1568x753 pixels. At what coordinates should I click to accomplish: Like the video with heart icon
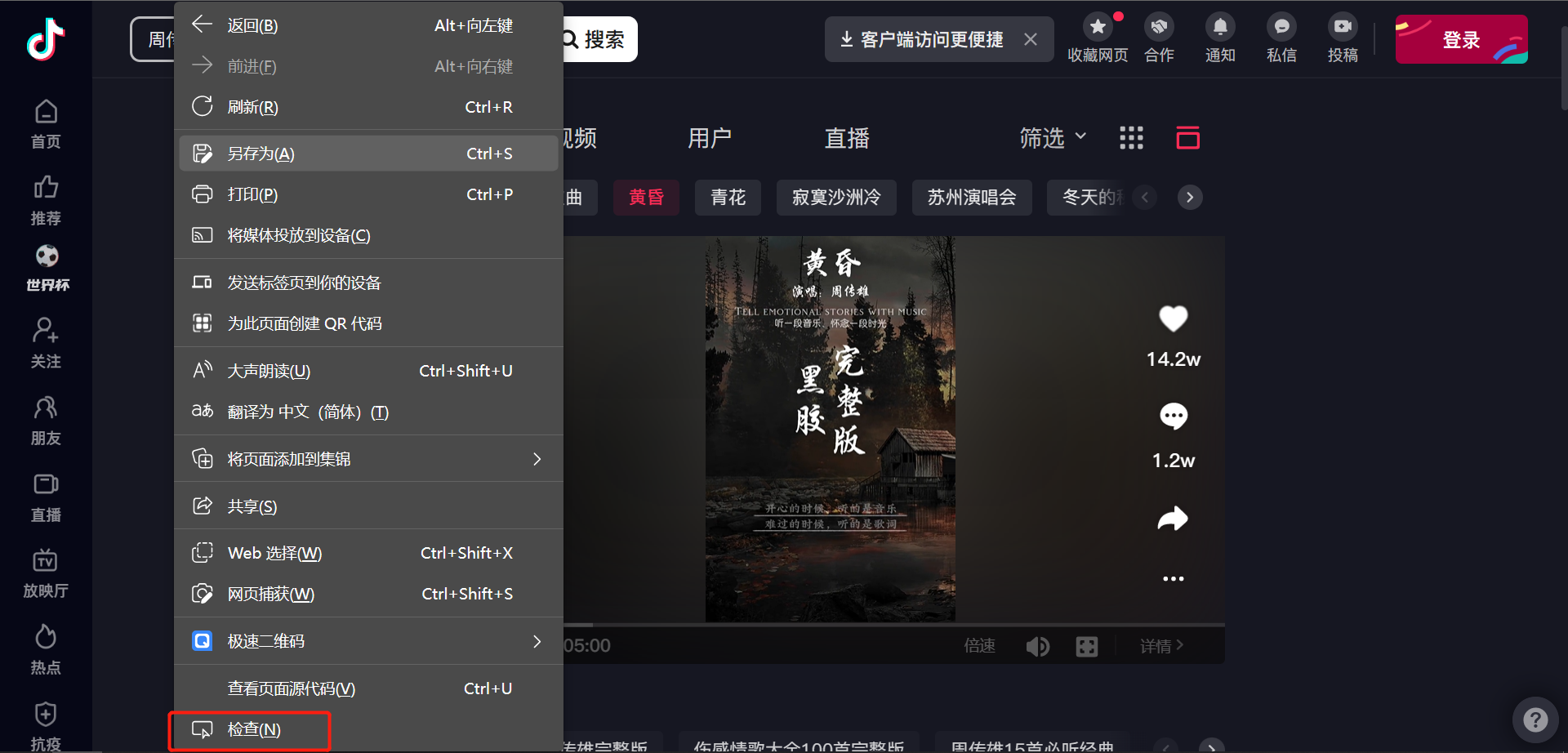pyautogui.click(x=1173, y=319)
